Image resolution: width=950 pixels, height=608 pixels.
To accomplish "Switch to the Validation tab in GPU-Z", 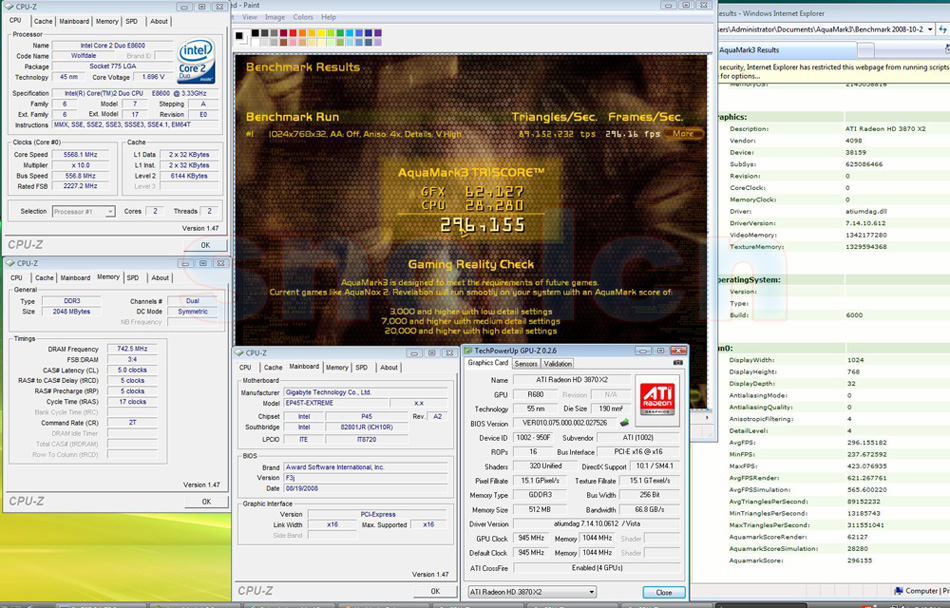I will pyautogui.click(x=557, y=364).
